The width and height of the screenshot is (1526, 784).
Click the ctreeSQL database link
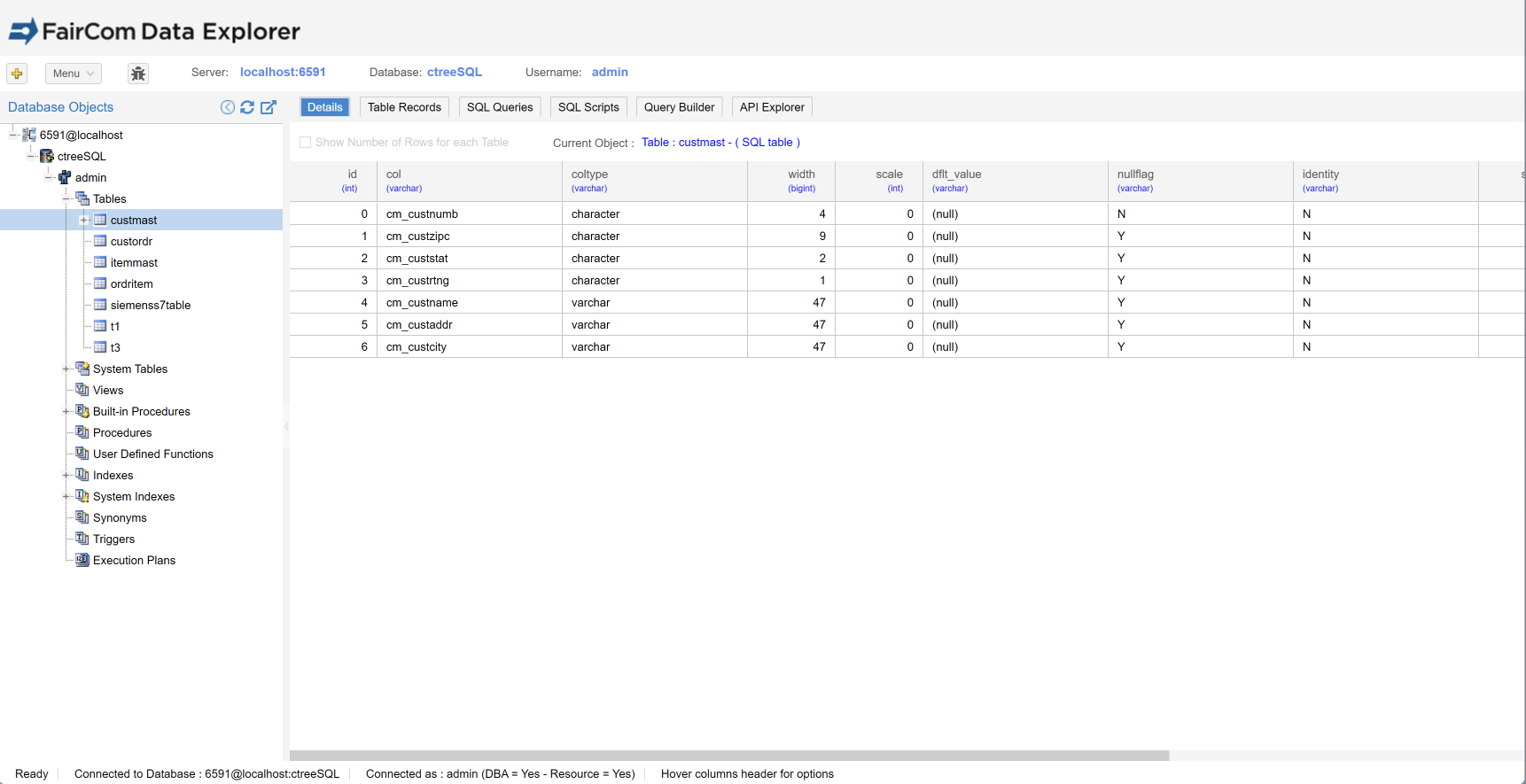(x=455, y=72)
